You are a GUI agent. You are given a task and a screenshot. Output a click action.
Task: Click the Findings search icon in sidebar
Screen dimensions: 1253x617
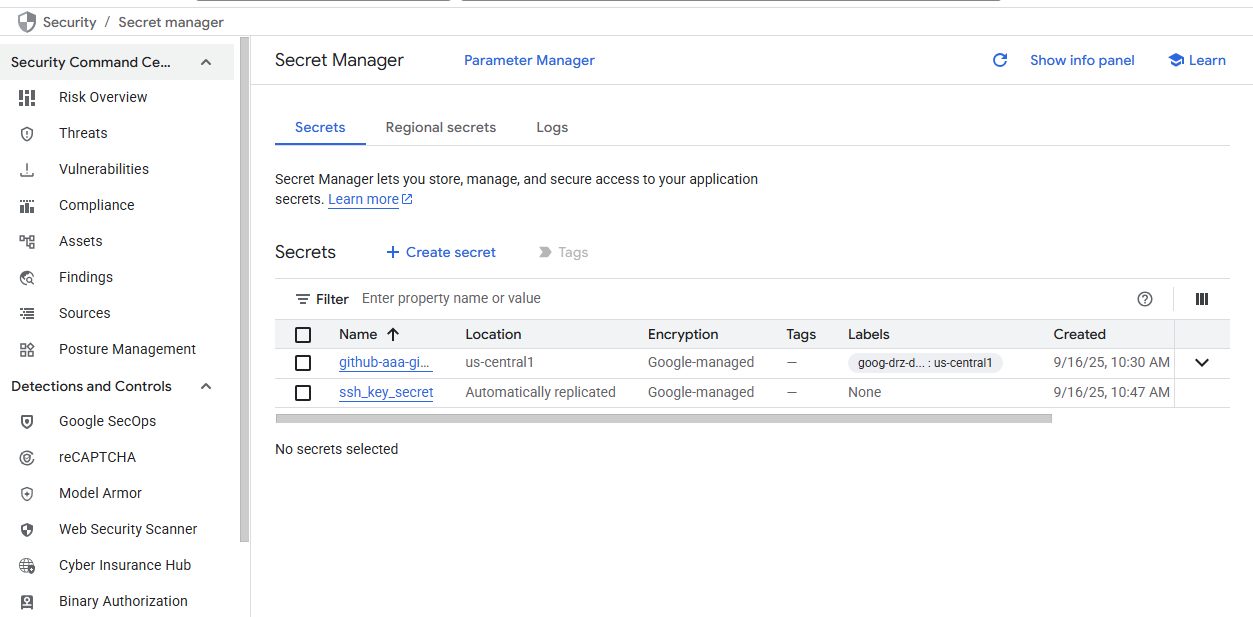pyautogui.click(x=27, y=277)
